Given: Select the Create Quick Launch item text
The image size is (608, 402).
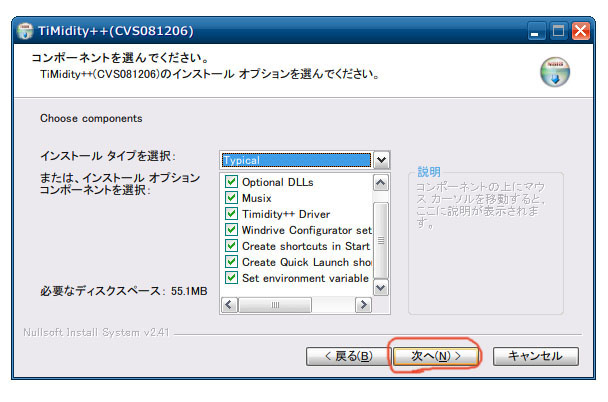Looking at the screenshot, I should point(307,262).
